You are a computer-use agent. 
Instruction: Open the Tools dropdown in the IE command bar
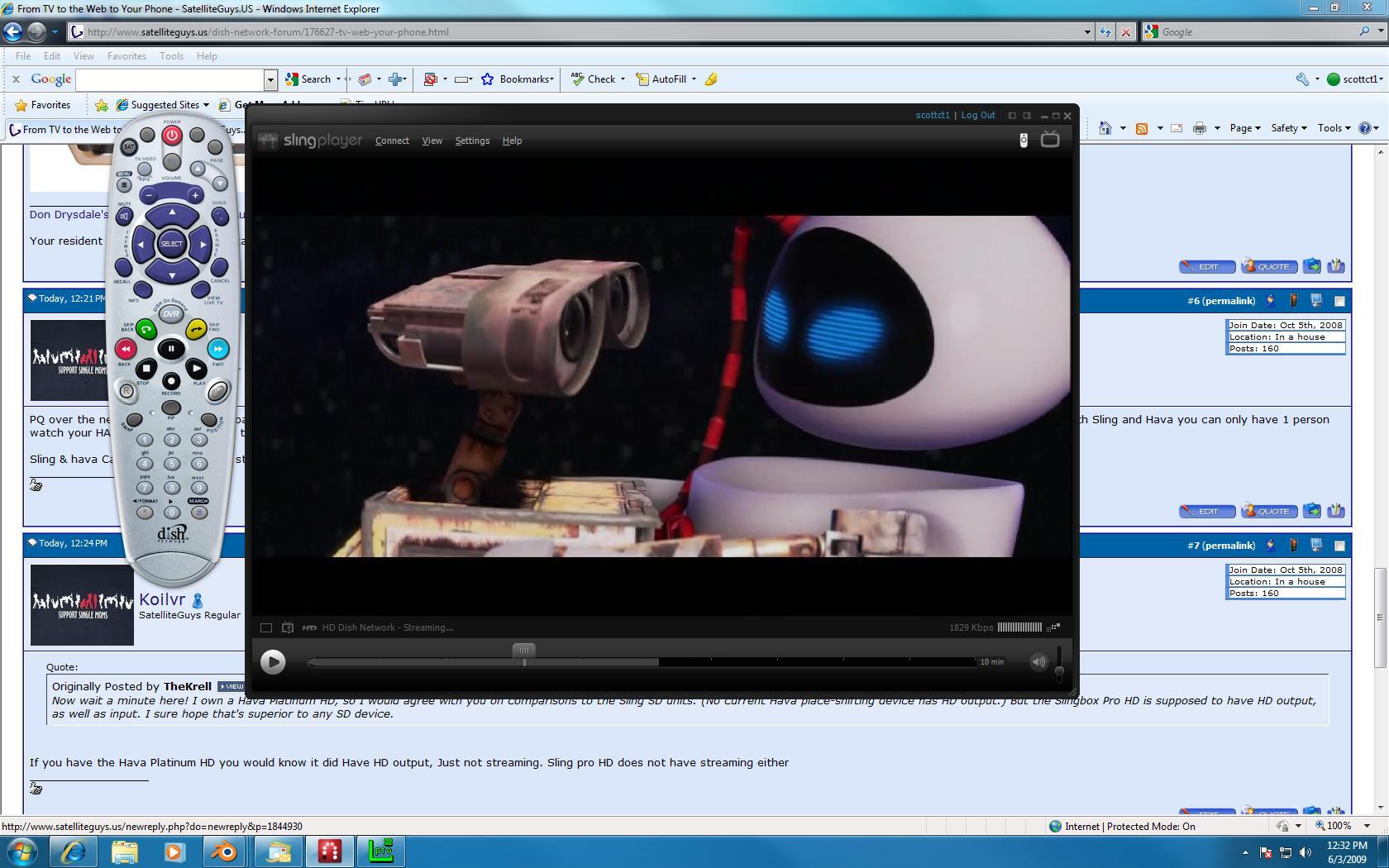[1334, 128]
